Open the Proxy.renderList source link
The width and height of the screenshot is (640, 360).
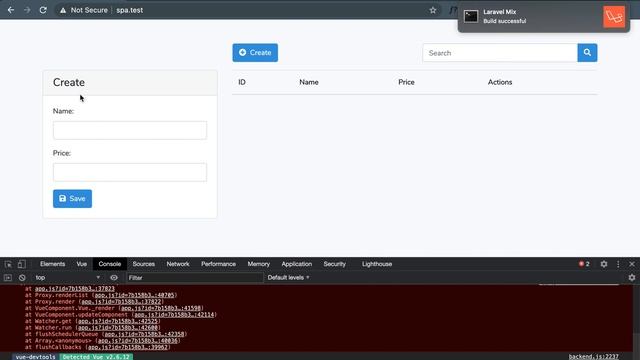tap(134, 295)
